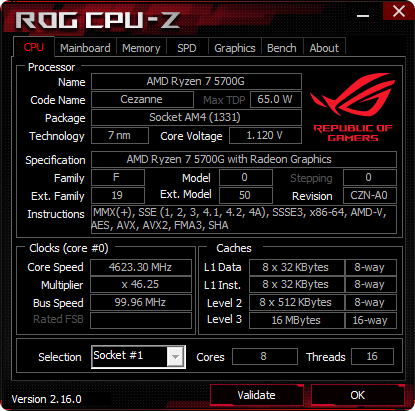The width and height of the screenshot is (415, 411).
Task: Open the Memory tab
Action: click(x=141, y=48)
